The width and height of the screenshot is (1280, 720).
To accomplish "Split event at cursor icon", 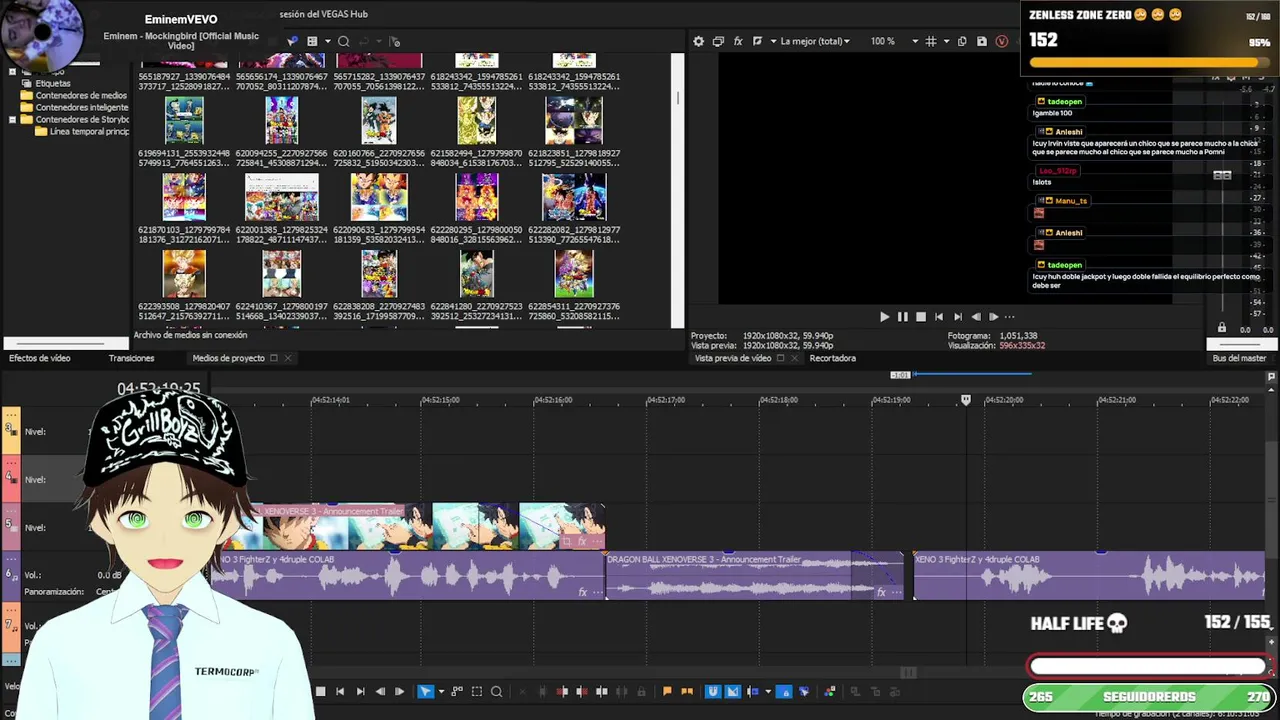I will click(x=601, y=691).
